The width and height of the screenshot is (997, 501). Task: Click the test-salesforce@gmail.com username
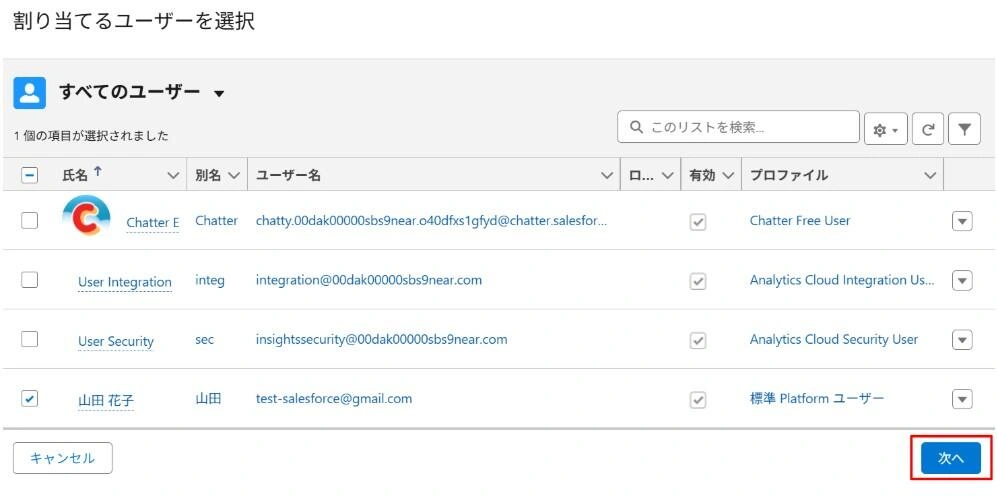coord(334,399)
